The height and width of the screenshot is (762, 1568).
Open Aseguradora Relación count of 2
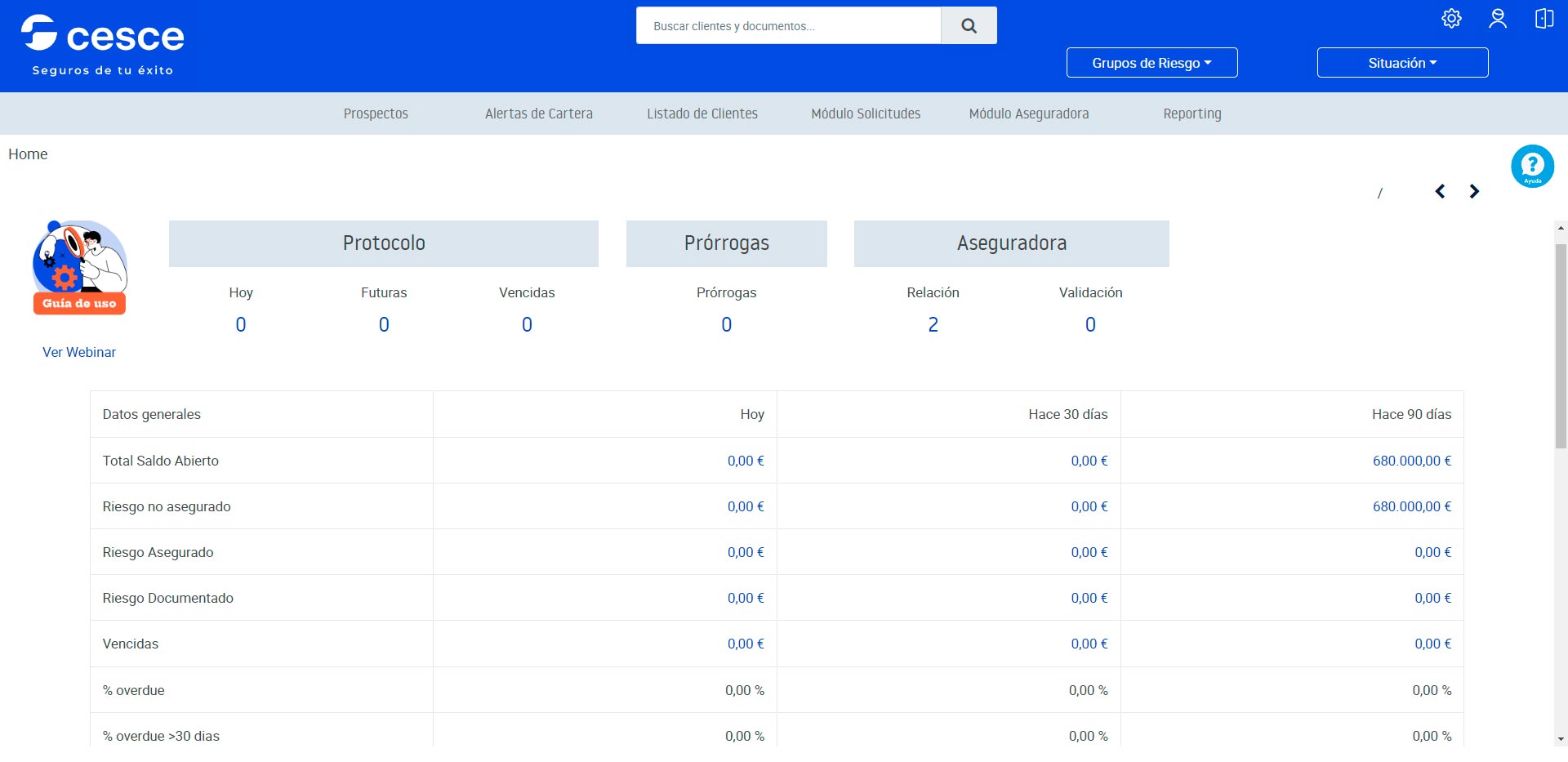coord(933,325)
